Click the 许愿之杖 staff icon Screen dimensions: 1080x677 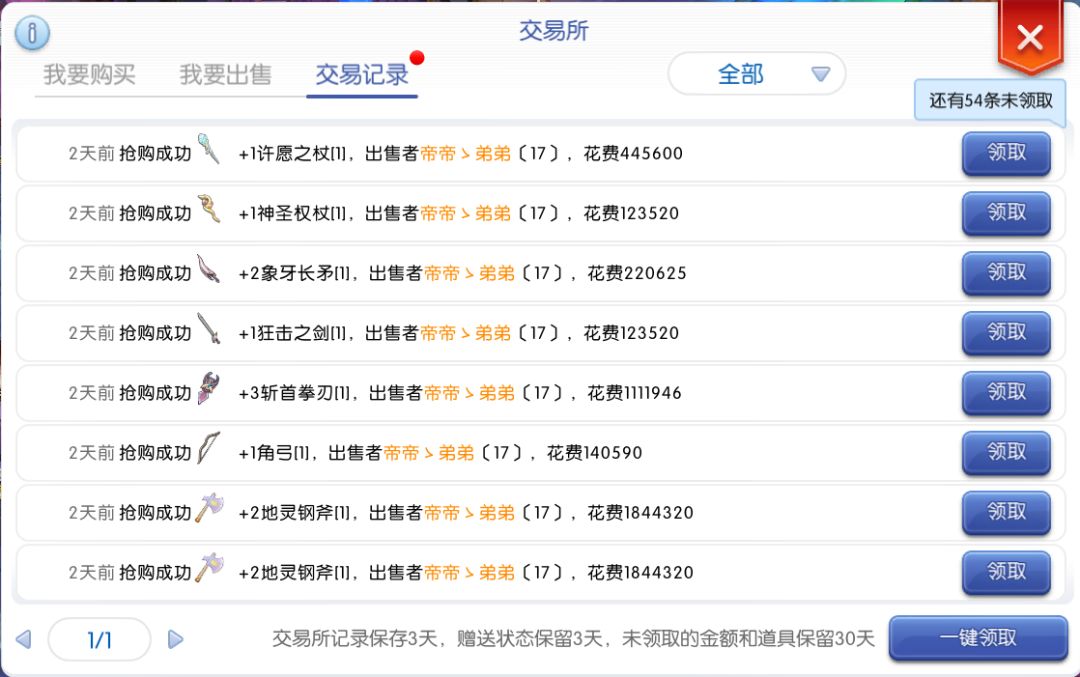[x=209, y=149]
